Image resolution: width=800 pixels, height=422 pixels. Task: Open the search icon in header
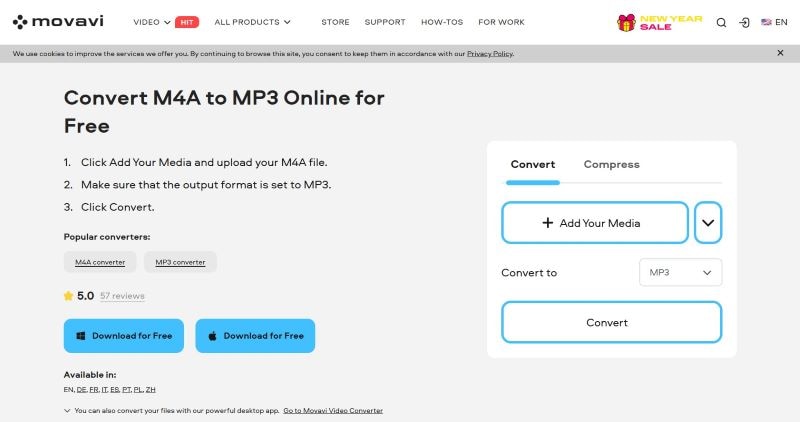[721, 22]
